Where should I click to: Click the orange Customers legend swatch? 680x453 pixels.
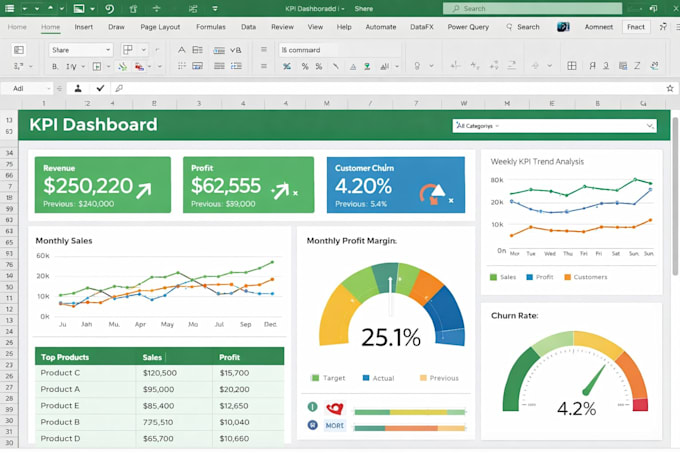(x=567, y=277)
